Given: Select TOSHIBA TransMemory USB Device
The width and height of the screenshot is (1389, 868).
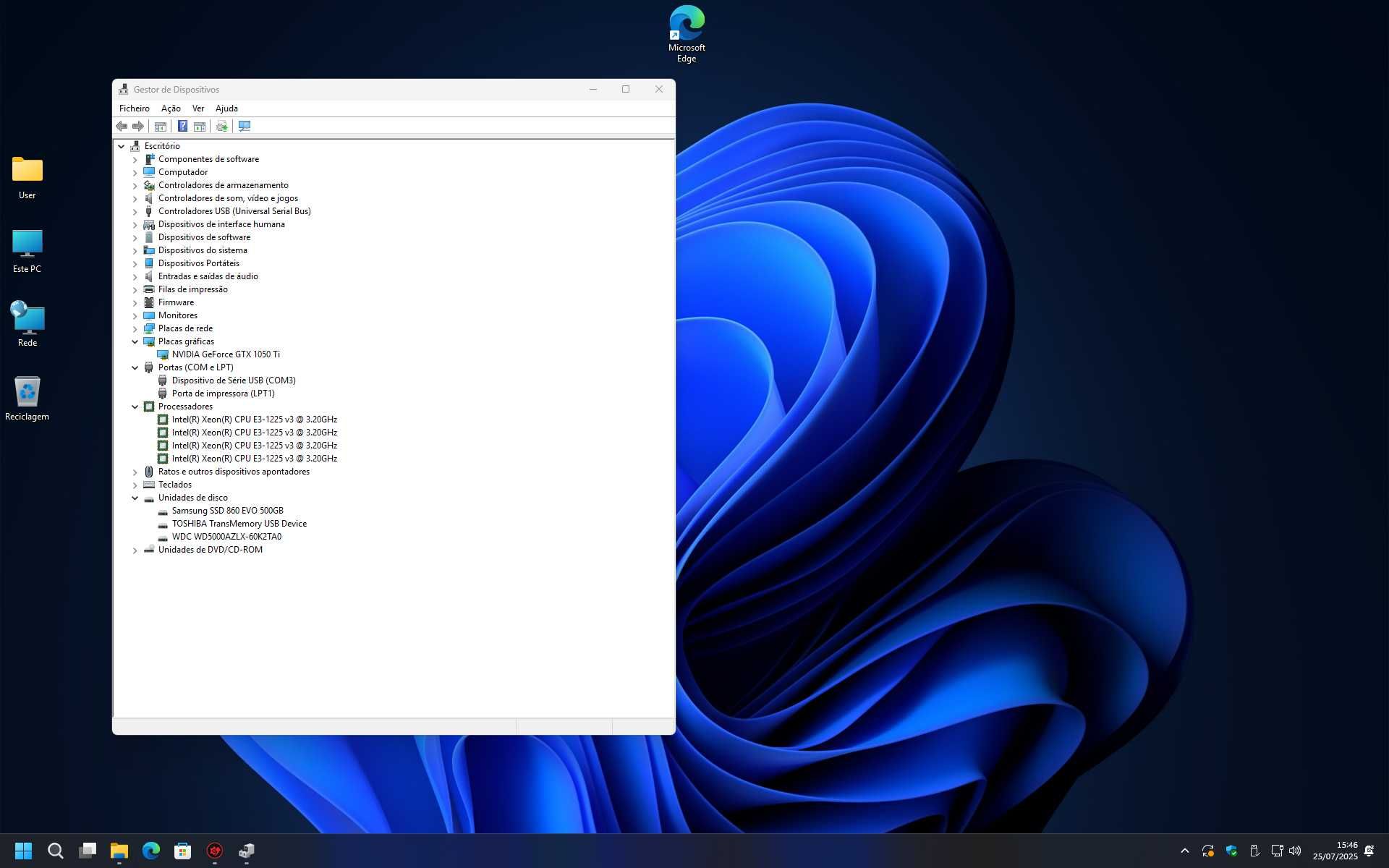Looking at the screenshot, I should [x=239, y=524].
